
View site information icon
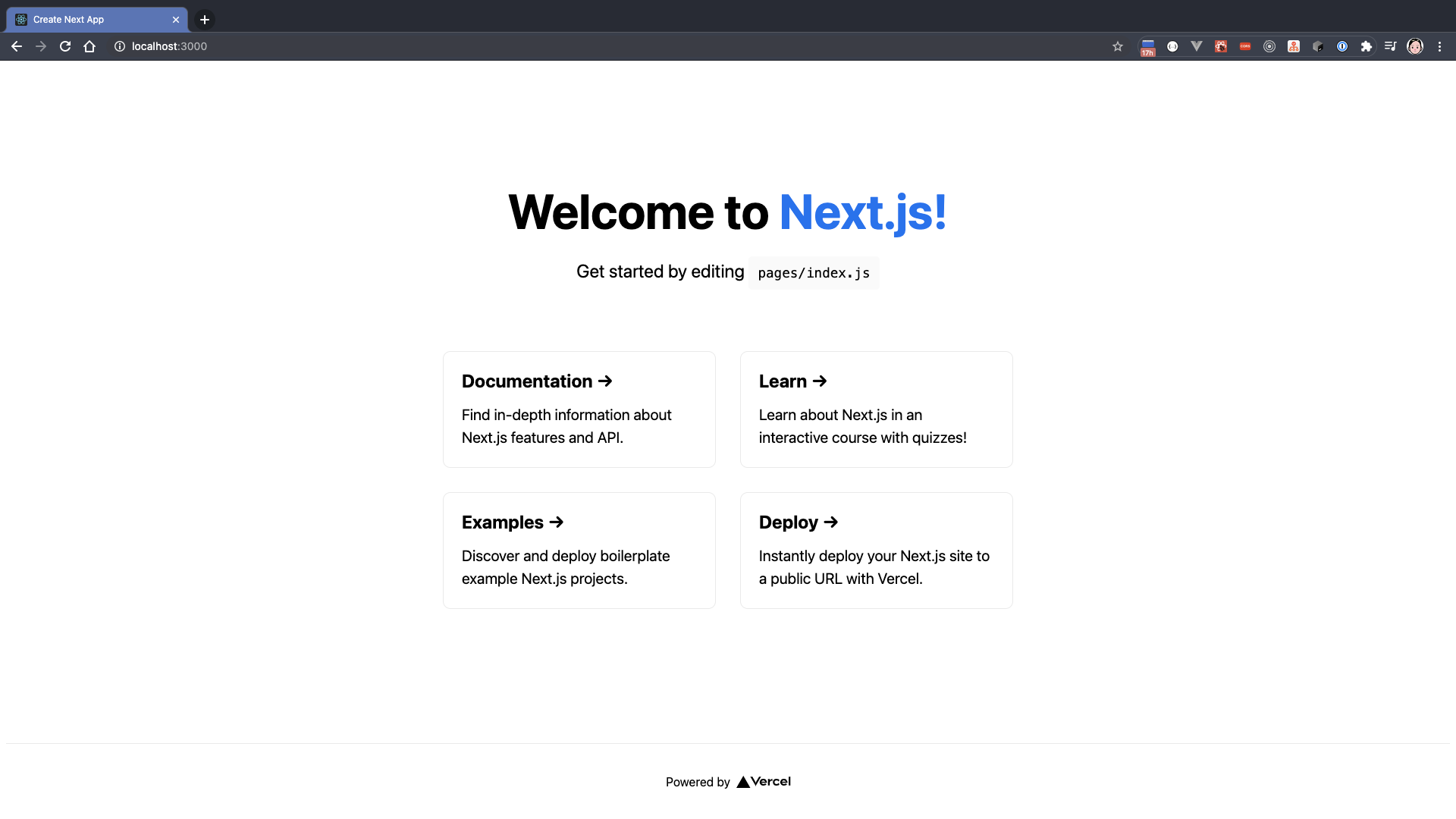[119, 46]
